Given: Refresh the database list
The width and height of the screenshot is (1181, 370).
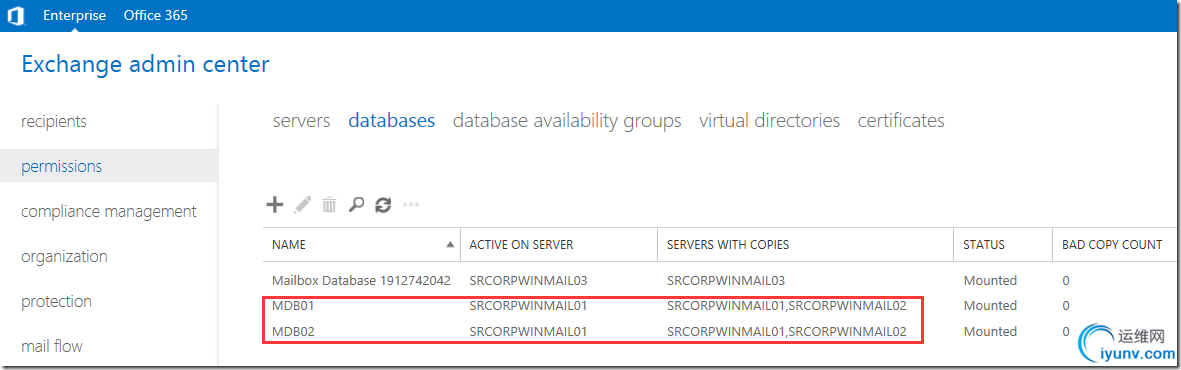Looking at the screenshot, I should pos(383,204).
